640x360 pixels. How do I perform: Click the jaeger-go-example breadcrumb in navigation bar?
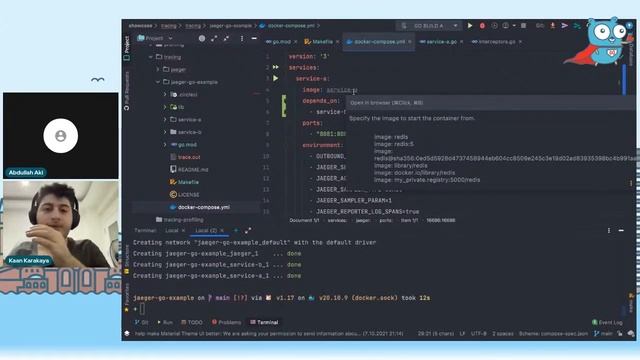[x=231, y=26]
